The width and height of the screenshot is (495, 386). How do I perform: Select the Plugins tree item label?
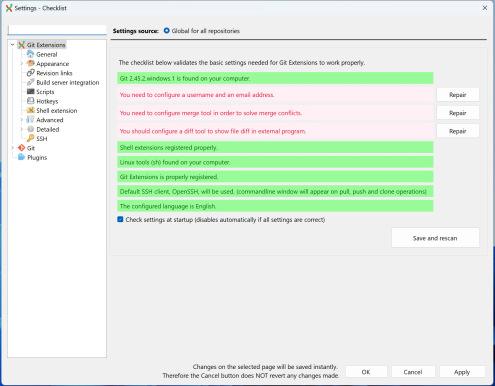pyautogui.click(x=37, y=157)
